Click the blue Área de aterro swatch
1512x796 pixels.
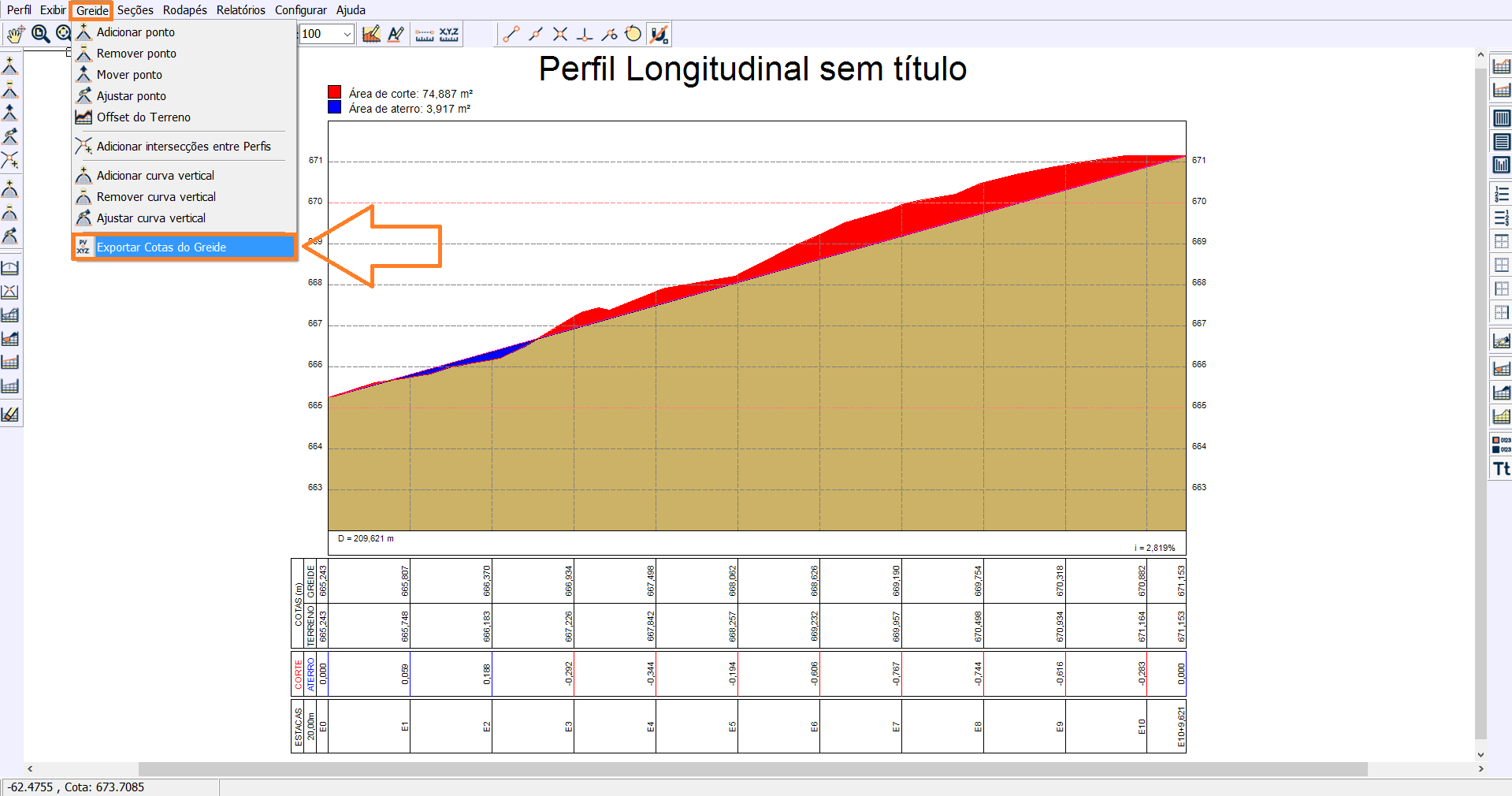pos(335,108)
